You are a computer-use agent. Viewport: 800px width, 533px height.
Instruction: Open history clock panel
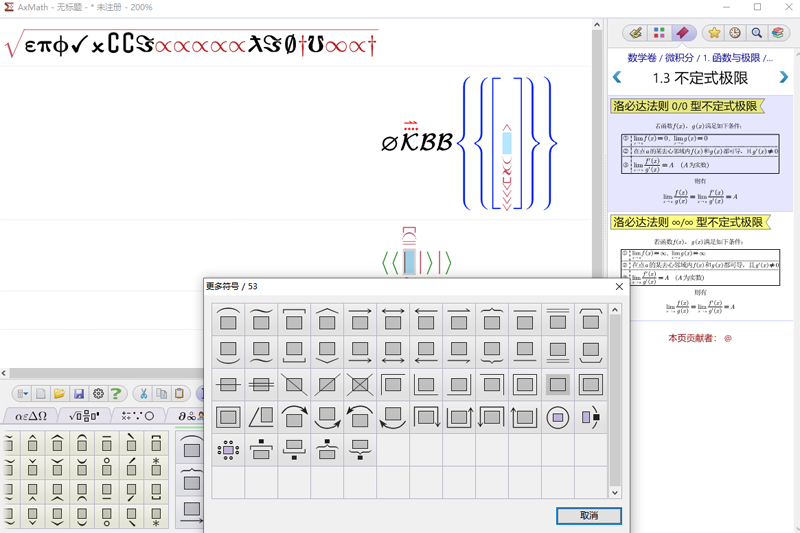[735, 33]
